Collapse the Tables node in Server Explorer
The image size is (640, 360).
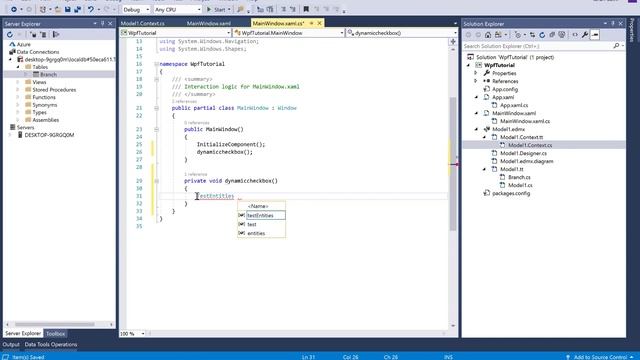click(18, 67)
